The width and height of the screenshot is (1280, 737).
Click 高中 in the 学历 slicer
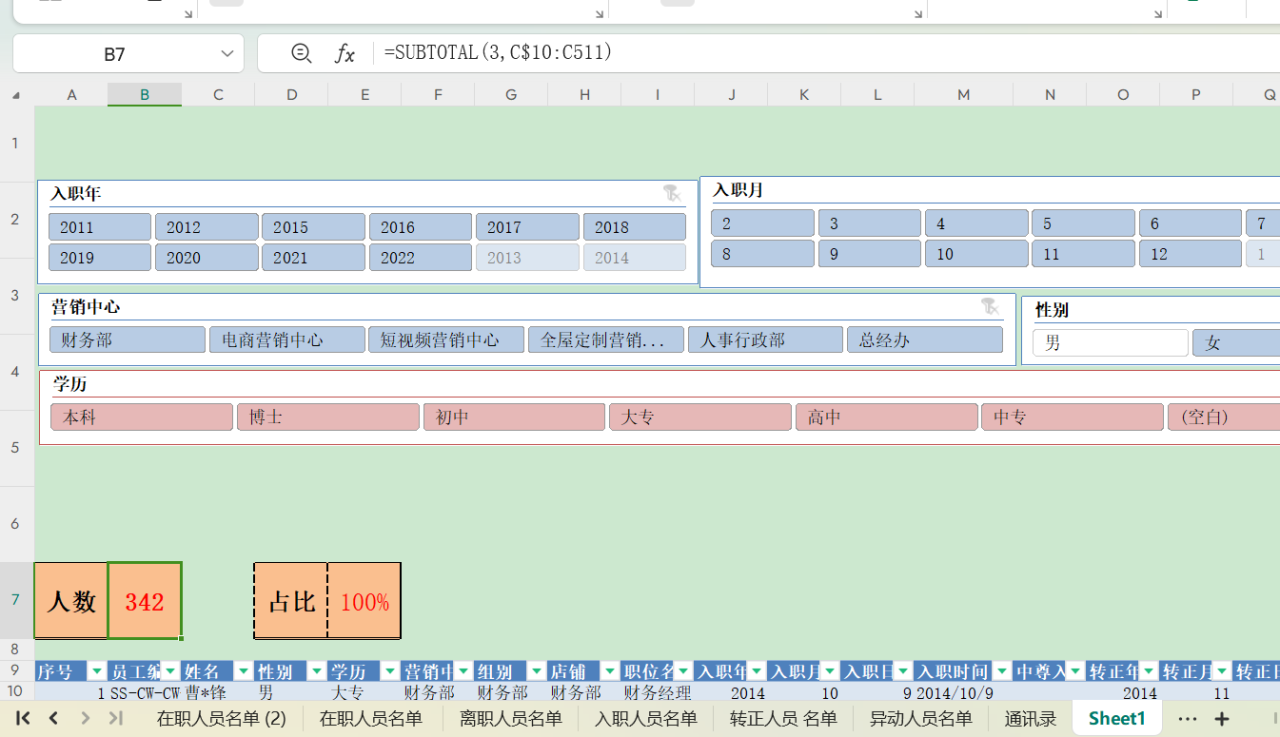tap(886, 417)
